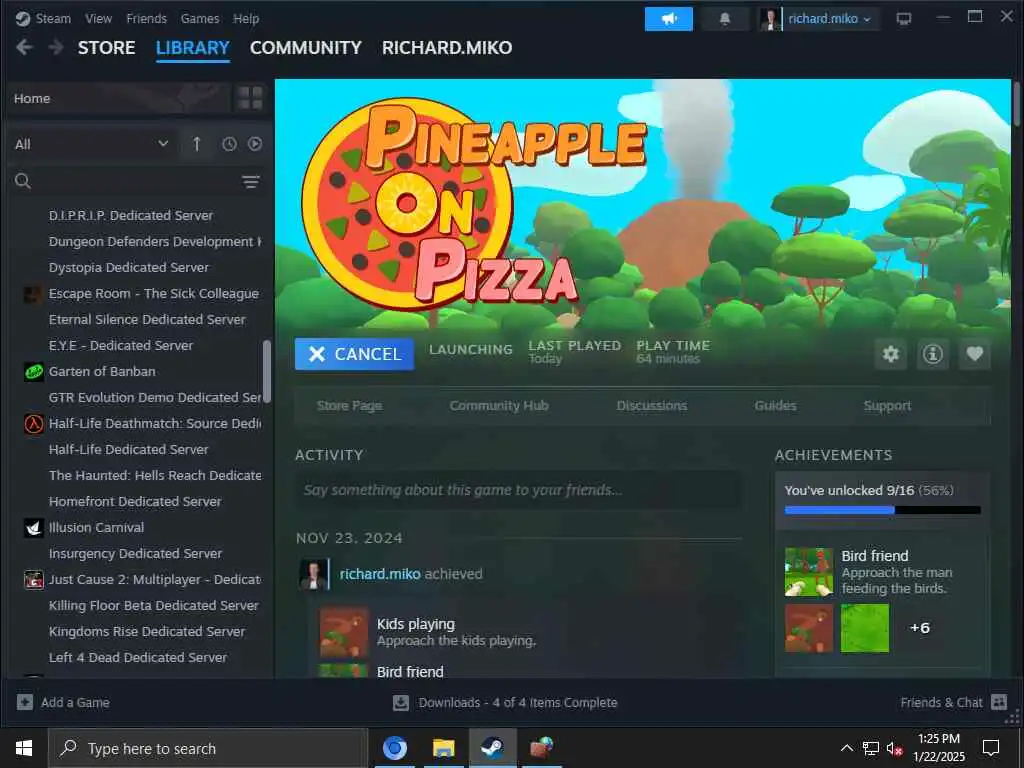Click the sort ascending arrow icon
1024x768 pixels.
[197, 144]
